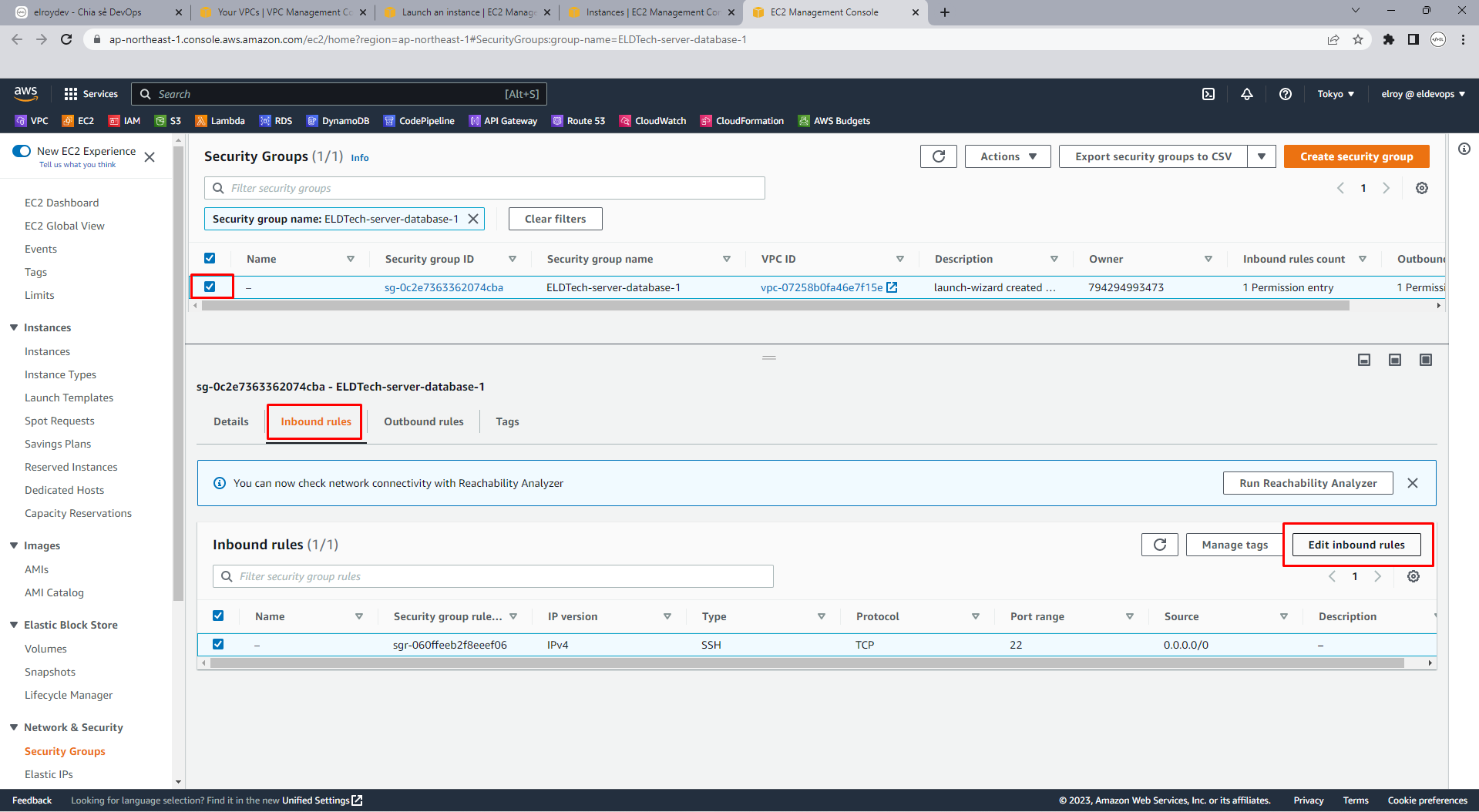Collapse the Instances sidebar section
Image resolution: width=1479 pixels, height=812 pixels.
(x=14, y=327)
